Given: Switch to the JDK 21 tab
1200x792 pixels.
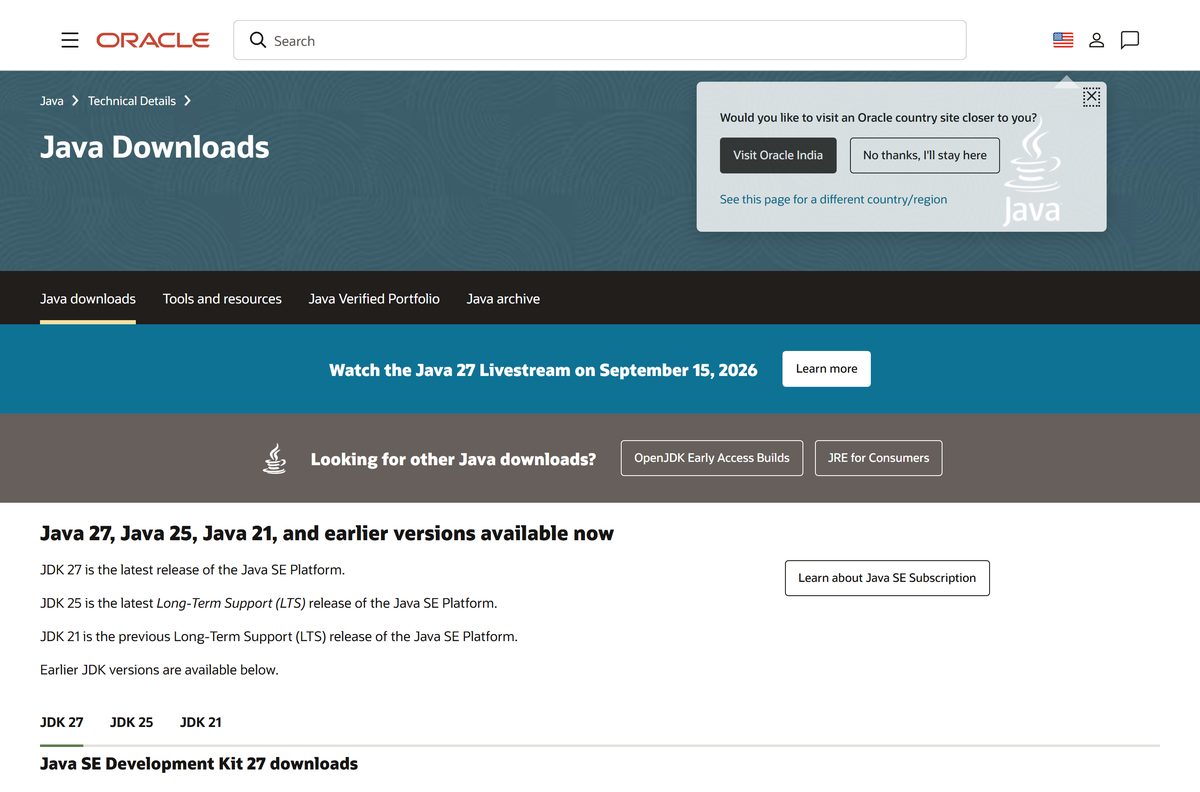Looking at the screenshot, I should click(x=201, y=722).
